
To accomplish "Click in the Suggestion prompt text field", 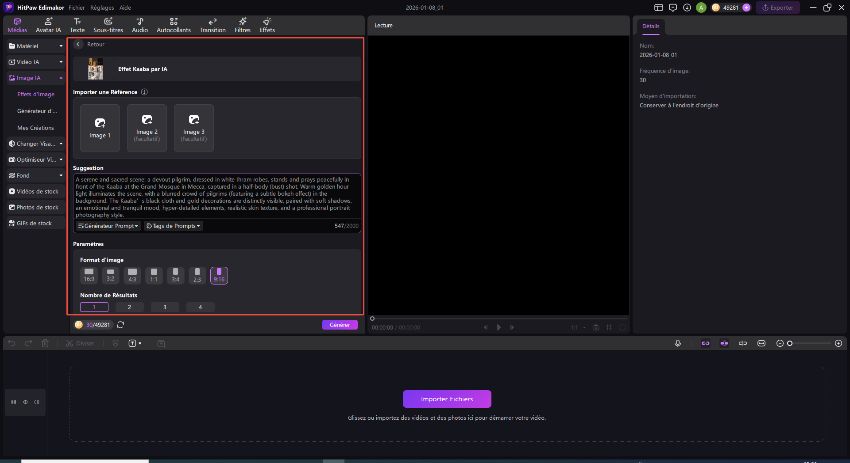I will coord(215,196).
